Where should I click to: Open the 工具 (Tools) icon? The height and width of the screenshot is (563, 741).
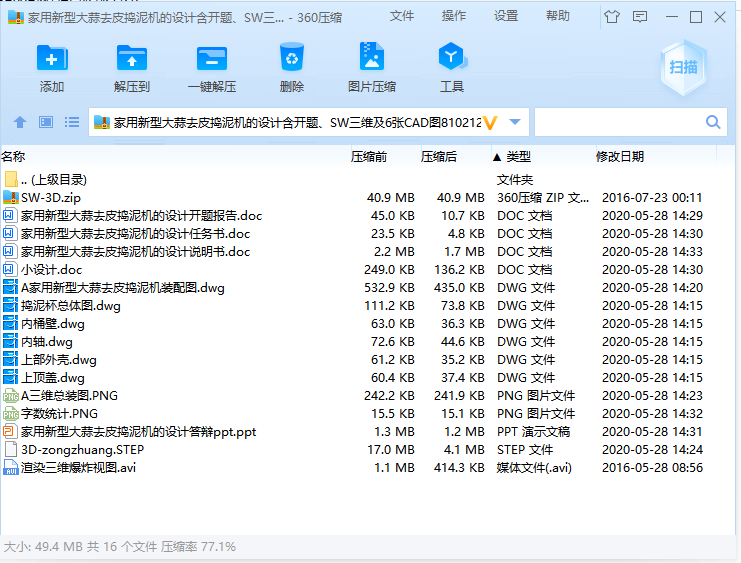pos(452,57)
